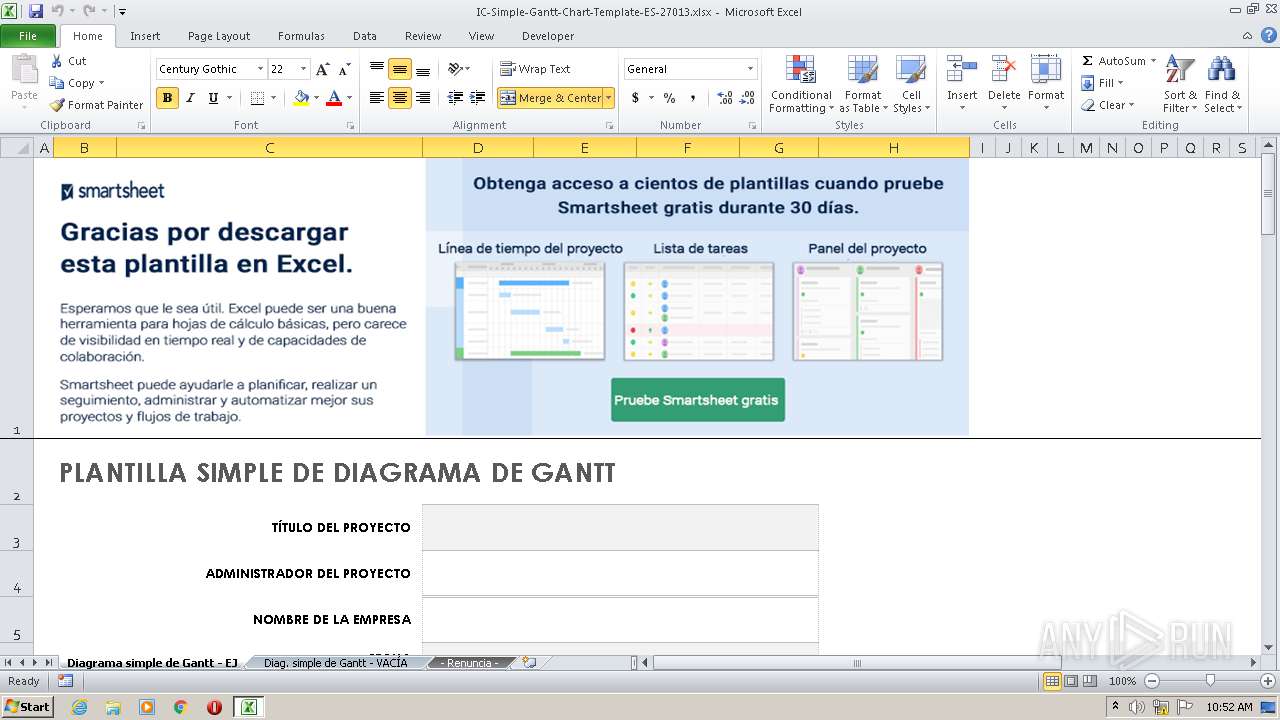Image resolution: width=1280 pixels, height=720 pixels.
Task: Increase font size with Grow Font
Action: [322, 69]
